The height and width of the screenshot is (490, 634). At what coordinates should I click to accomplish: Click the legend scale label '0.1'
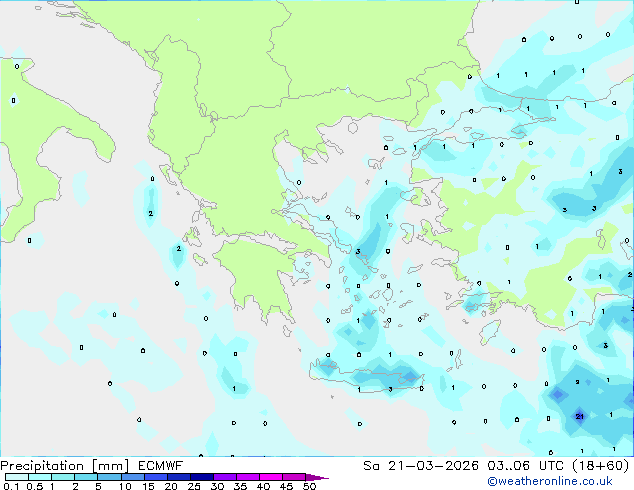tap(11, 486)
